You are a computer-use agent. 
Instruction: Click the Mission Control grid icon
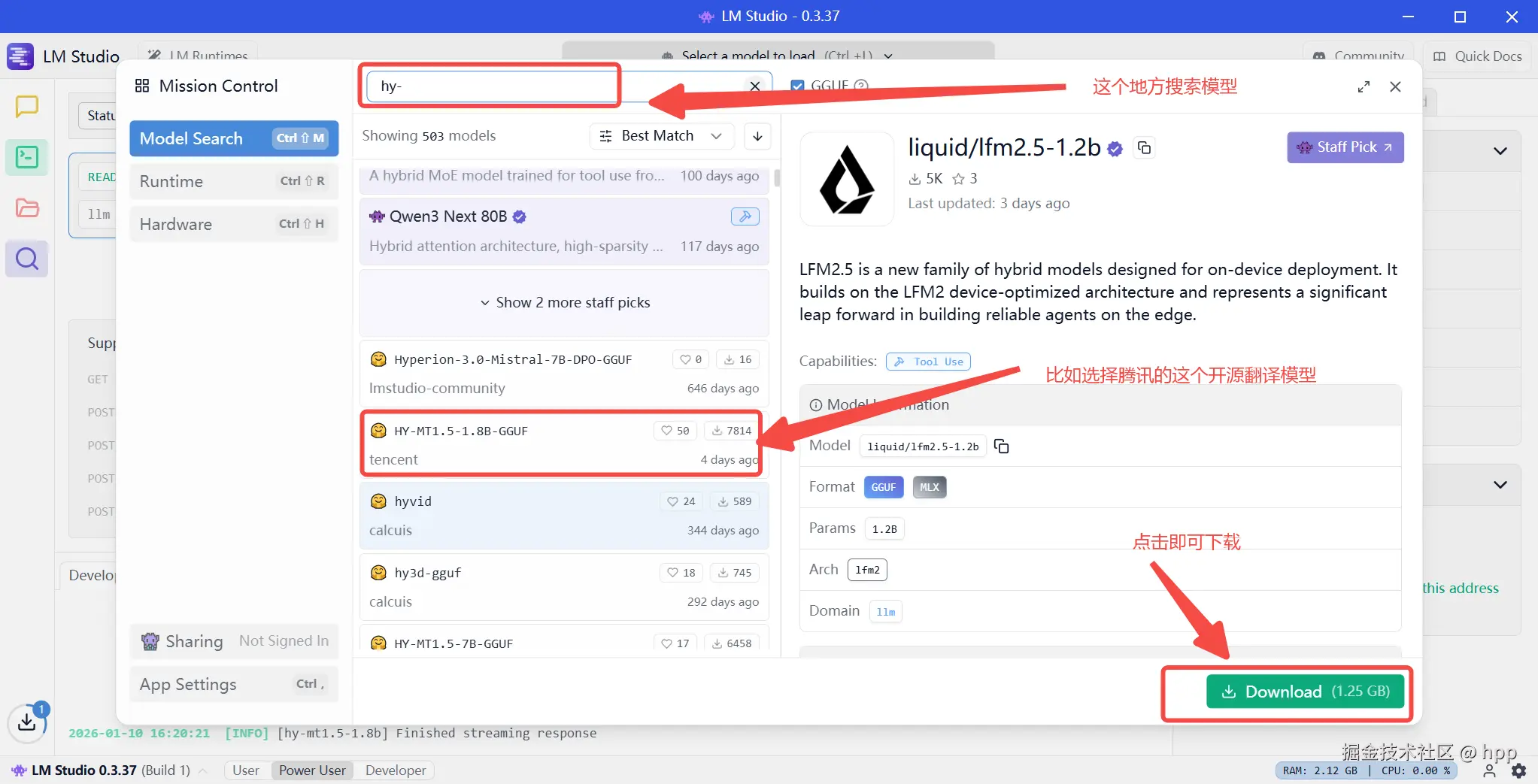tap(142, 86)
